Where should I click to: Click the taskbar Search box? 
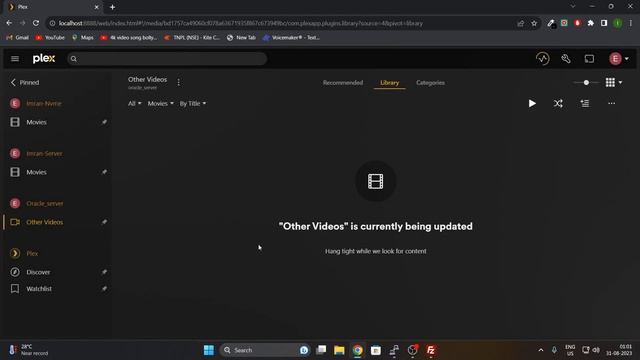265,350
